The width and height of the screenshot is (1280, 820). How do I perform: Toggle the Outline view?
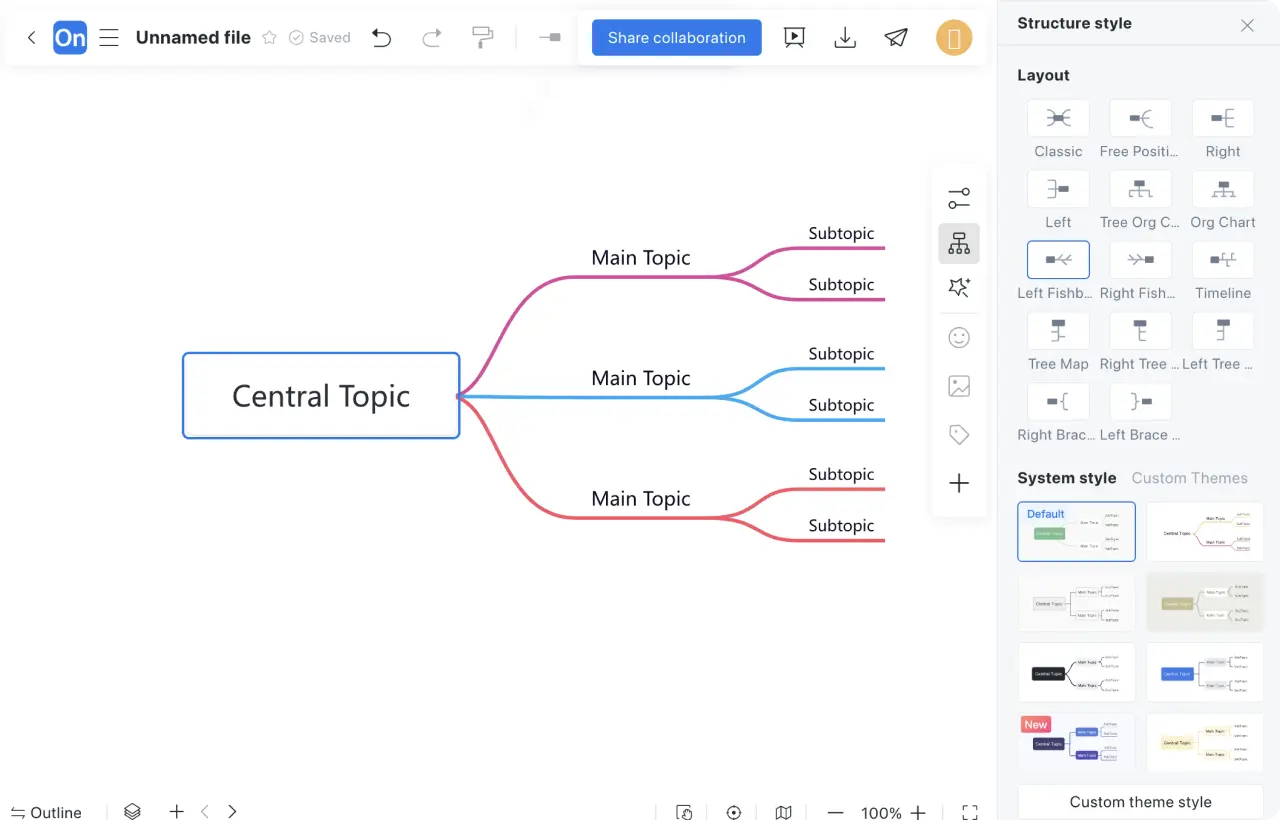click(x=46, y=812)
